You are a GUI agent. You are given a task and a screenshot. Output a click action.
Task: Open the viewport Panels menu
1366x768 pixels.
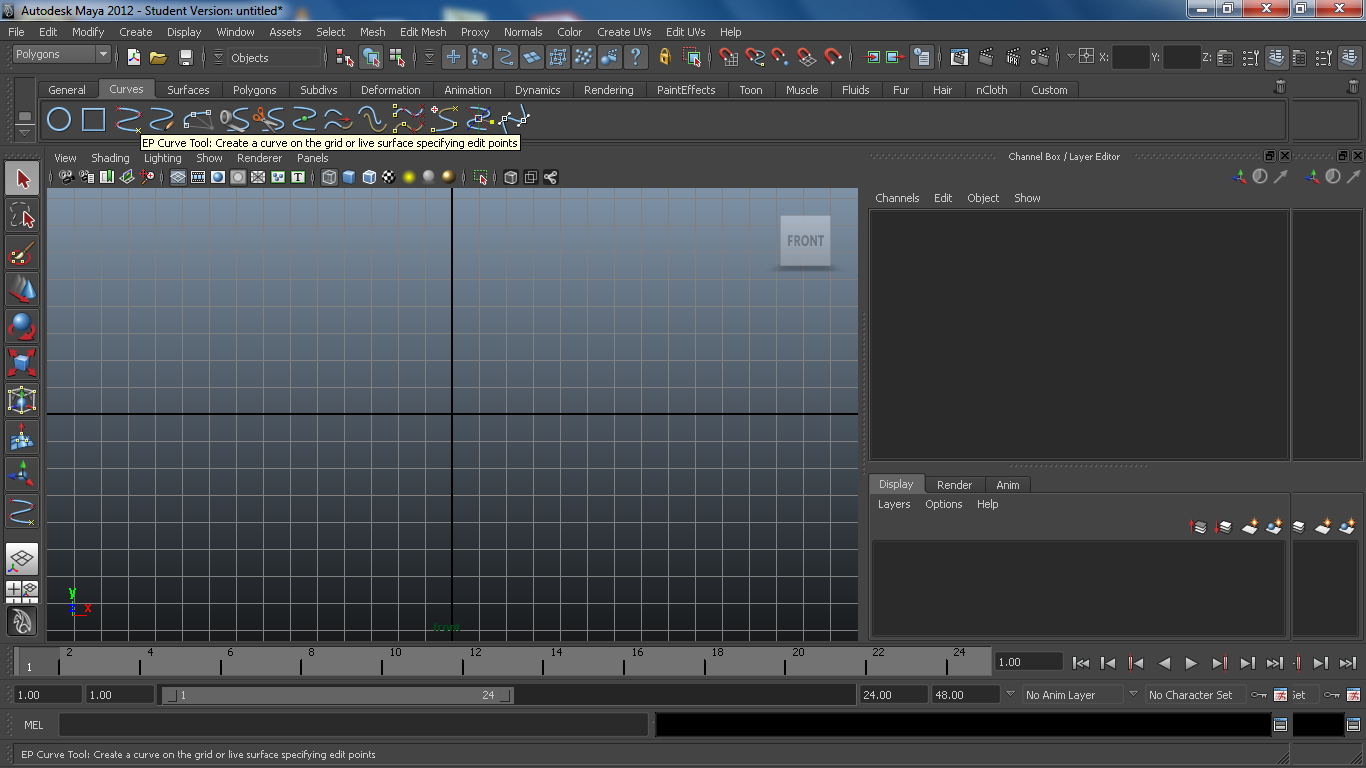pos(313,158)
